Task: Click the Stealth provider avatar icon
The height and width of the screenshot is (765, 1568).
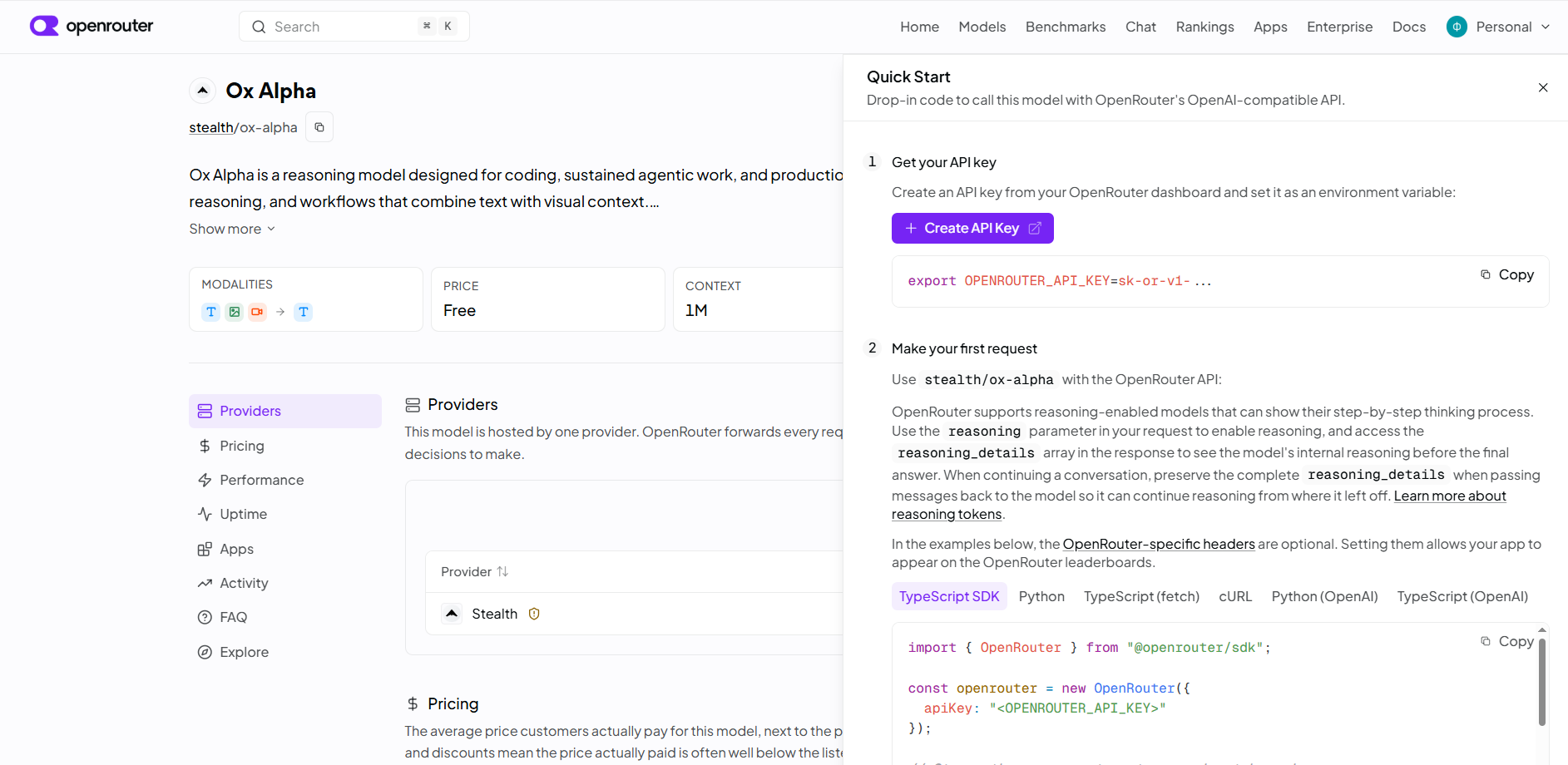Action: [x=452, y=614]
